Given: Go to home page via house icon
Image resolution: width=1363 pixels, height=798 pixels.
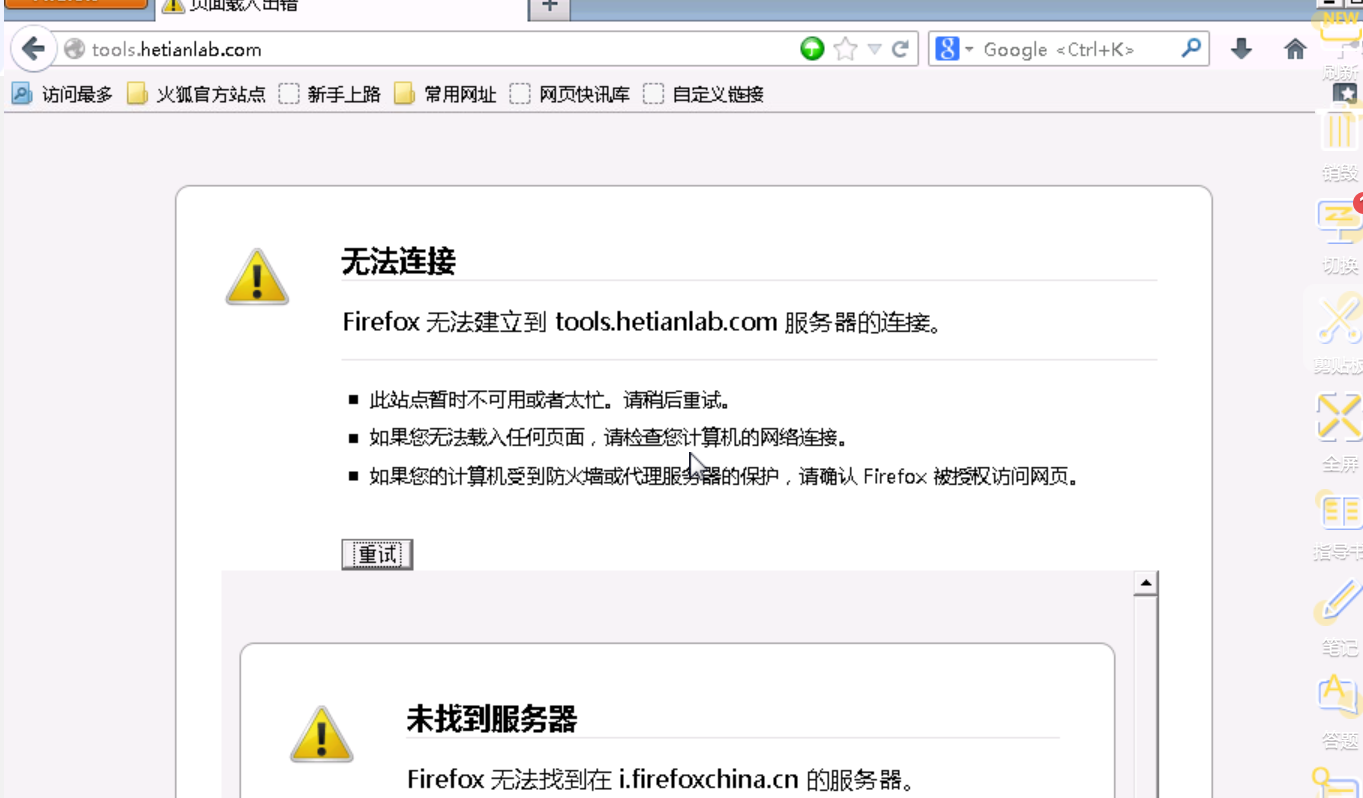Looking at the screenshot, I should pos(1295,49).
